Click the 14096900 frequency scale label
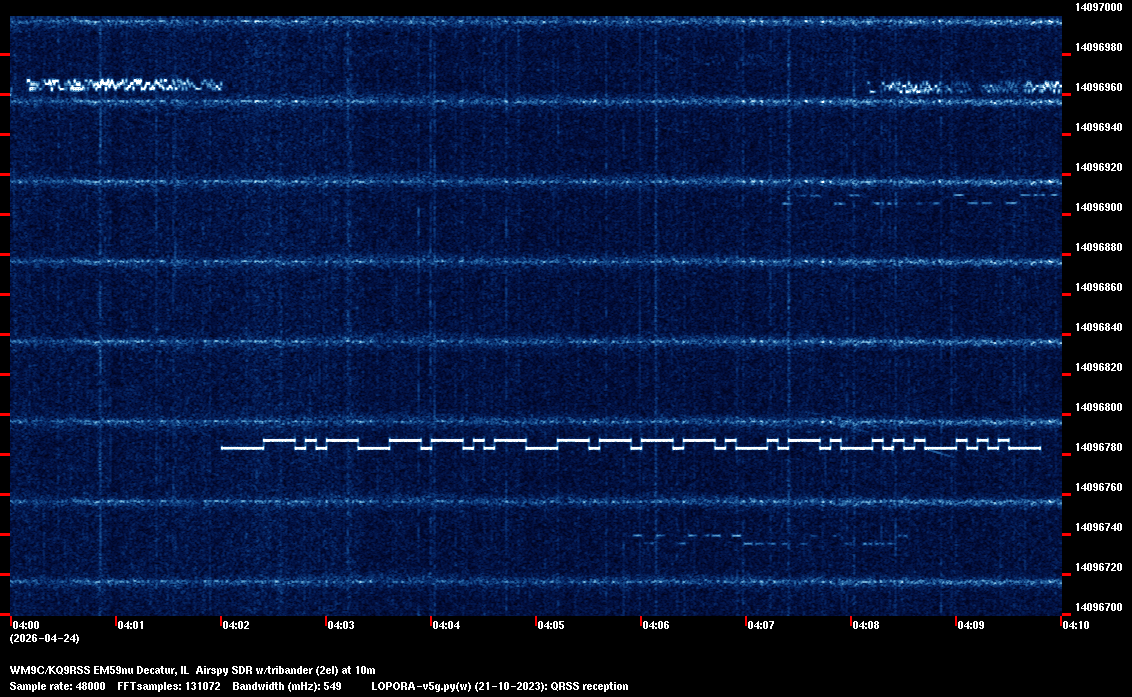 pyautogui.click(x=1098, y=207)
